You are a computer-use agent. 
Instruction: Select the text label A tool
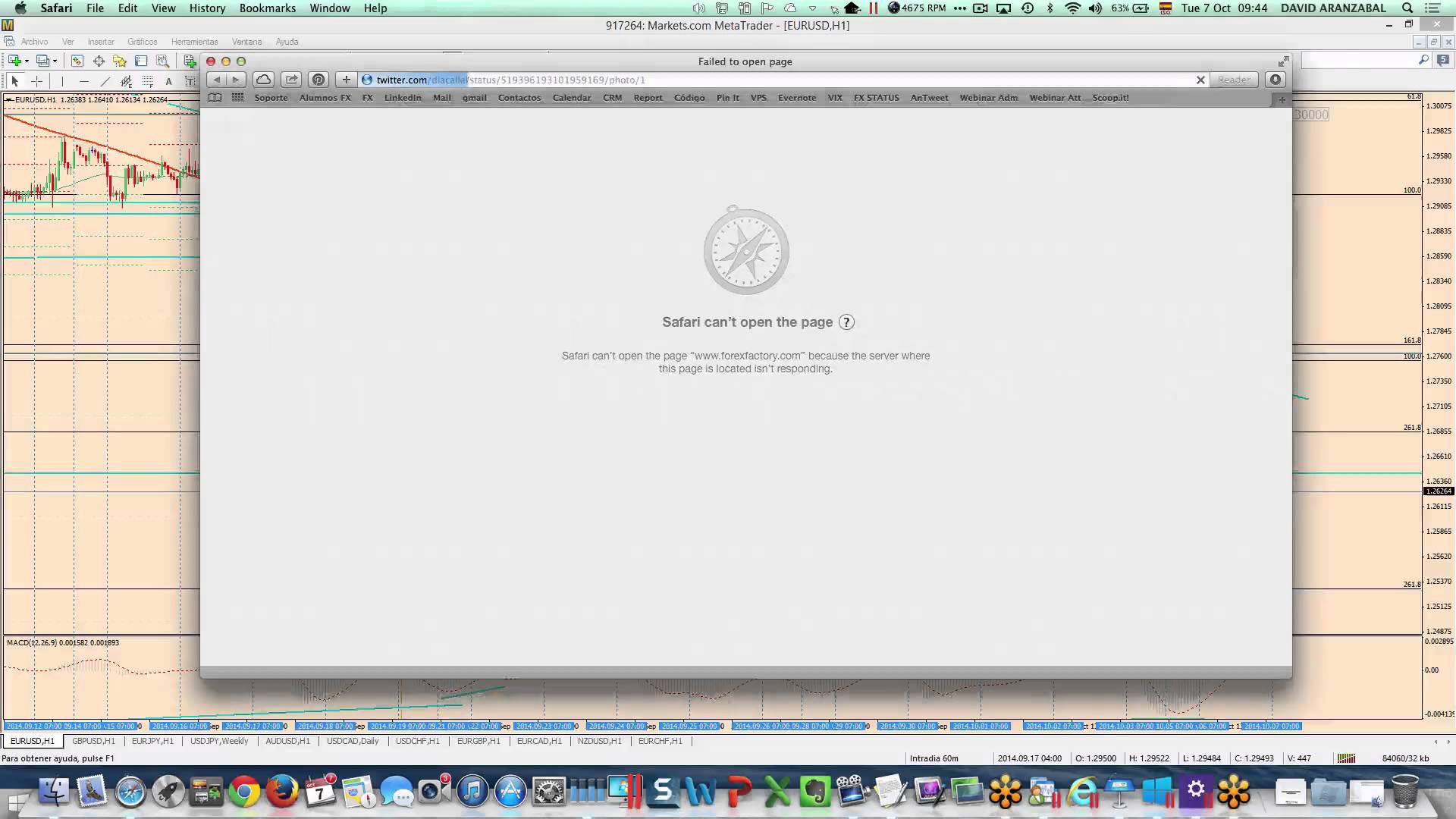168,81
